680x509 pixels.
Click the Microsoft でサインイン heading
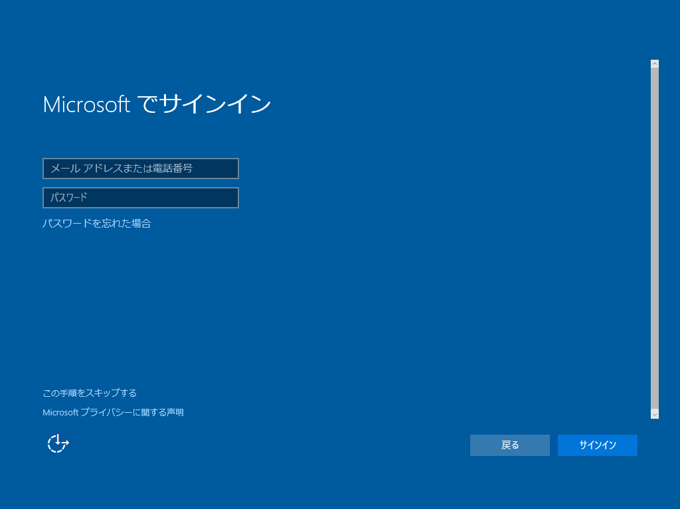pyautogui.click(x=157, y=104)
